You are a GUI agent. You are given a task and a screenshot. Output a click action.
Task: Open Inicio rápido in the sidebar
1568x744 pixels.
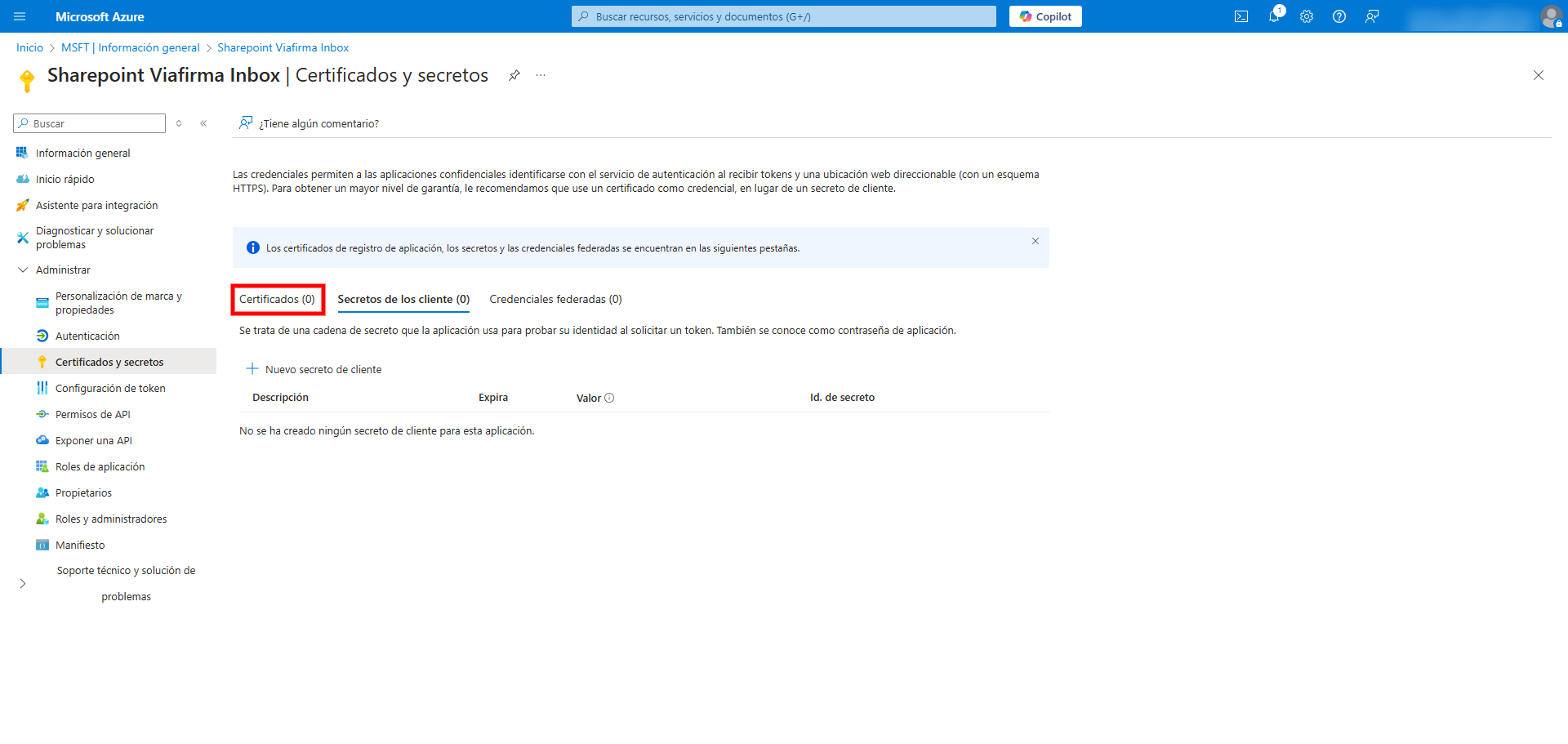[x=65, y=179]
